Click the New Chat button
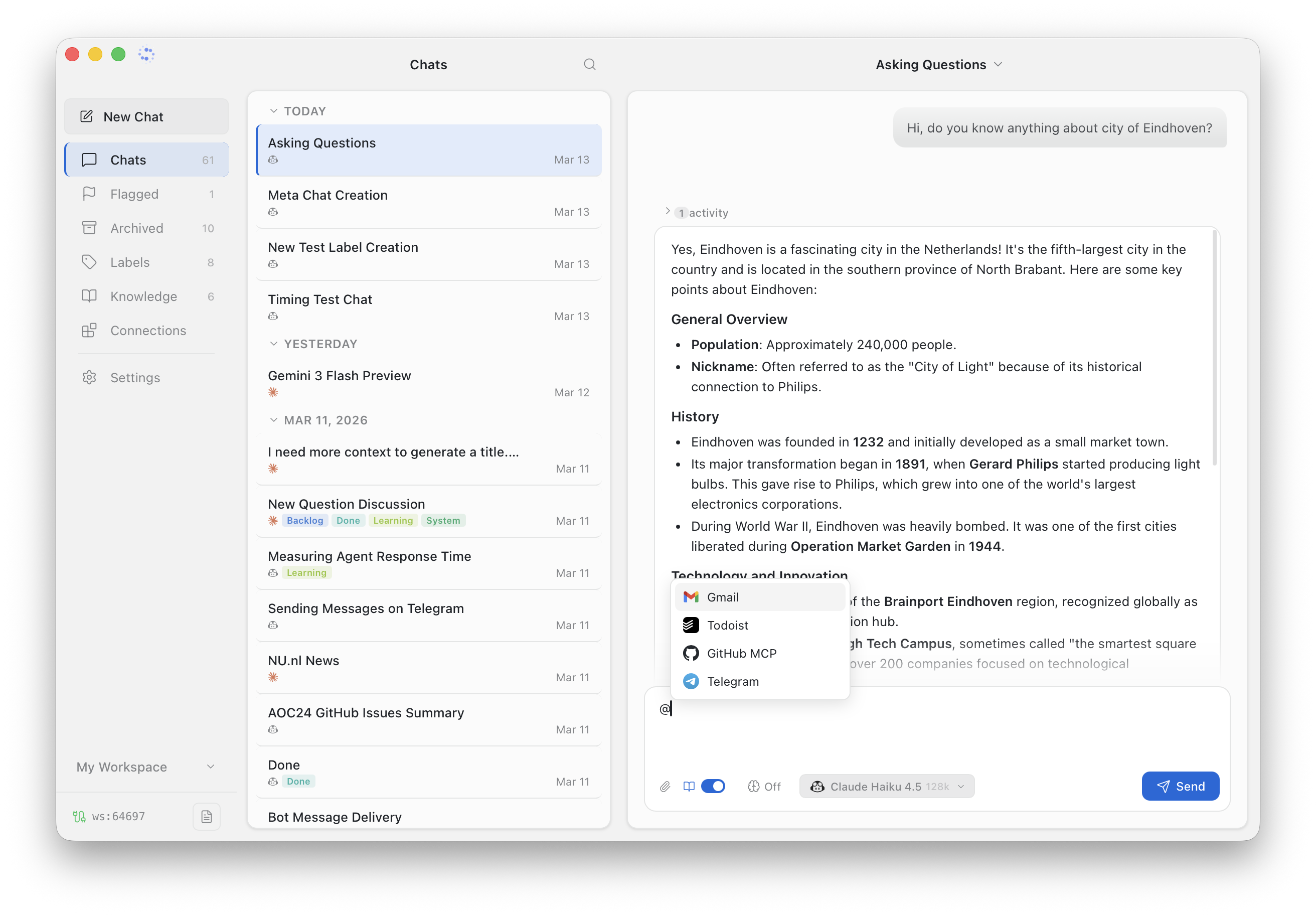The height and width of the screenshot is (915, 1316). point(146,117)
